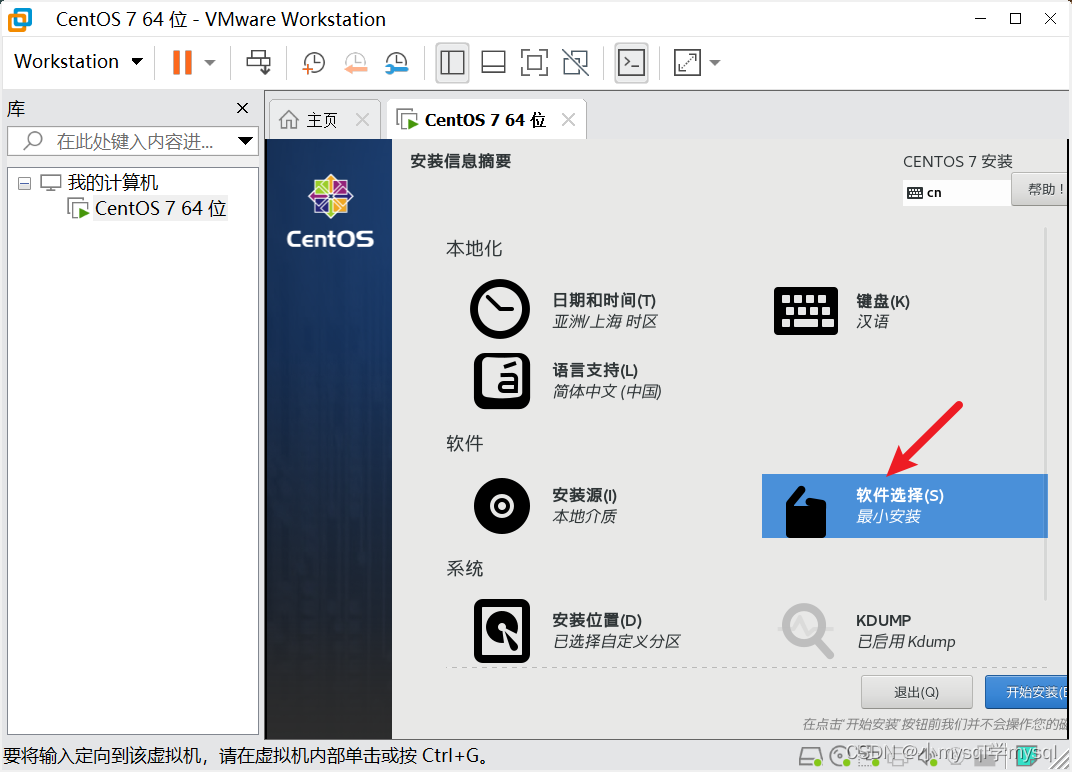Image resolution: width=1072 pixels, height=772 pixels.
Task: Toggle full screen mode
Action: (x=534, y=62)
